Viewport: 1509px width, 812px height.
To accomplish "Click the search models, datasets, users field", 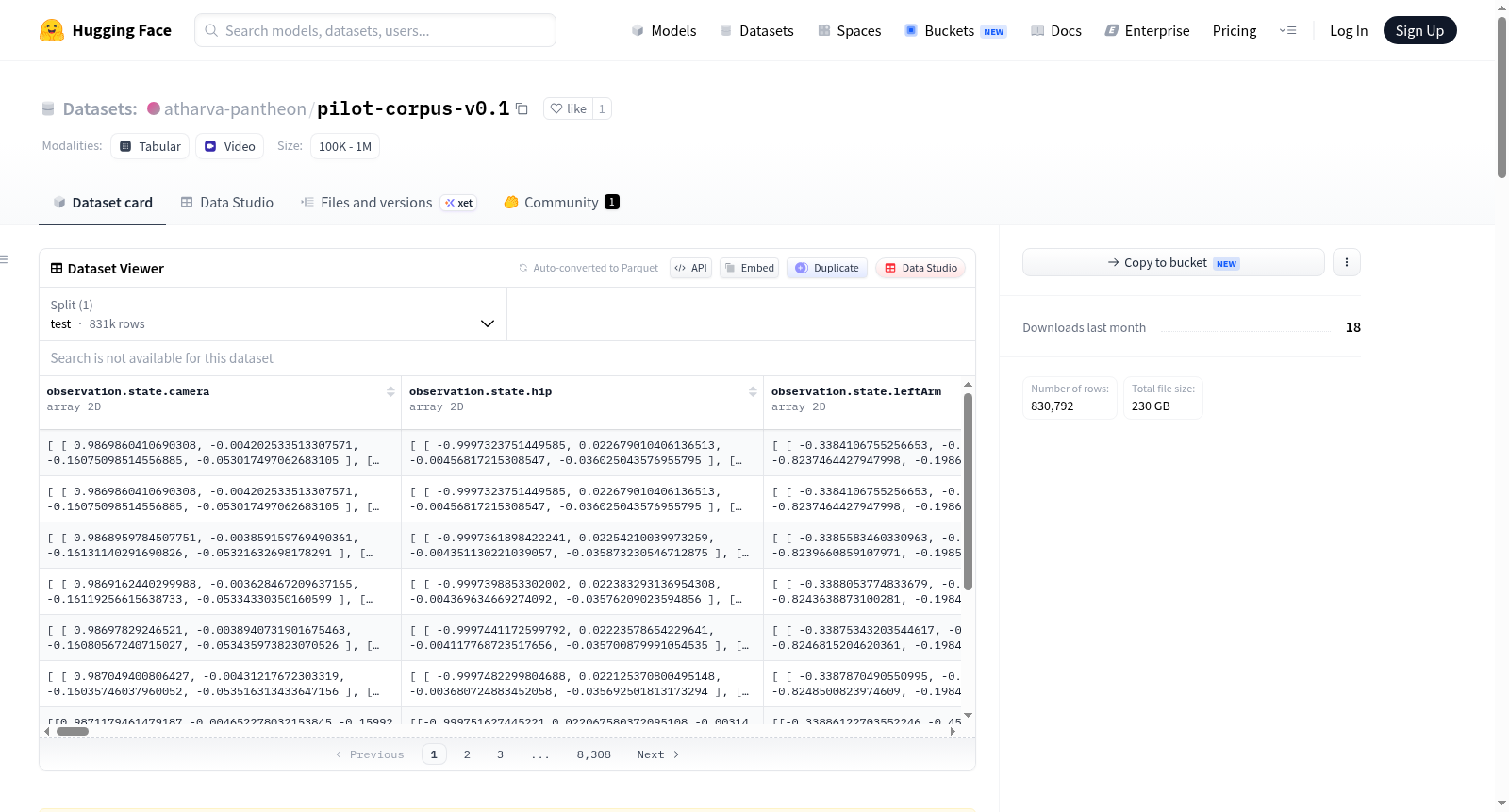I will coord(375,30).
